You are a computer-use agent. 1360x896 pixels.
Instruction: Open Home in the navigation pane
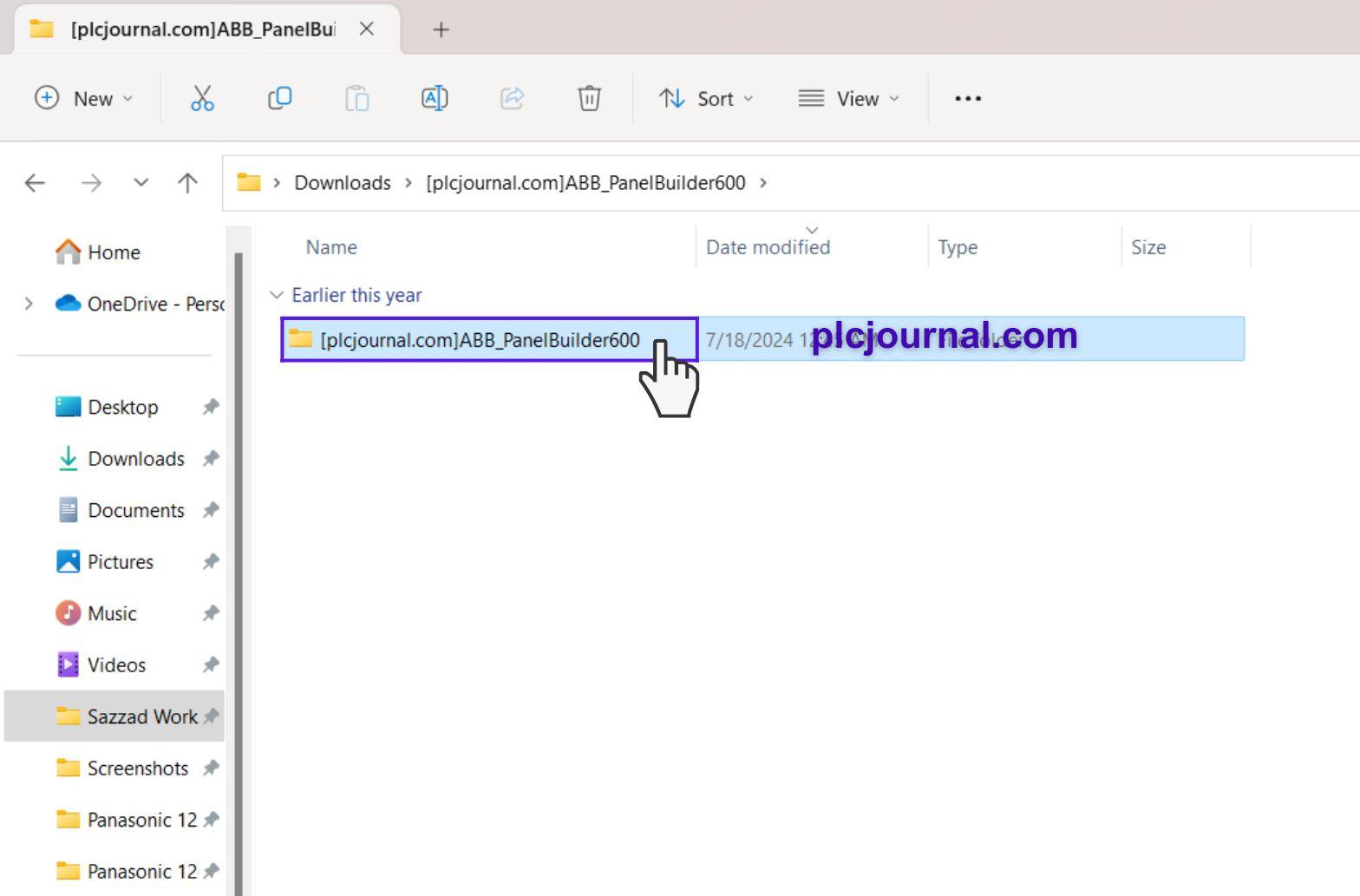click(114, 252)
